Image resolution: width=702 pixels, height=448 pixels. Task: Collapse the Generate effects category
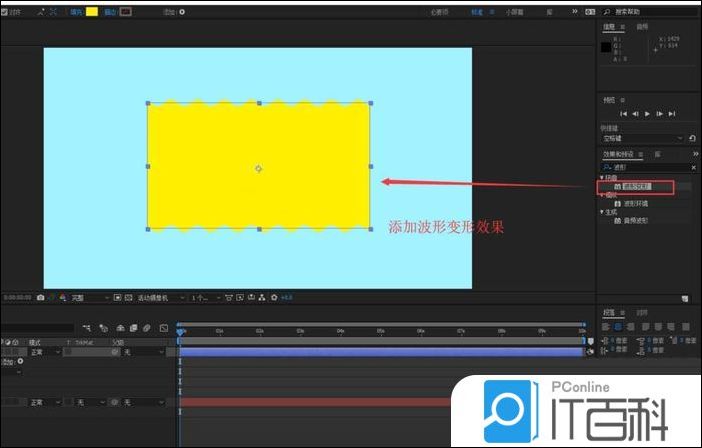click(602, 212)
